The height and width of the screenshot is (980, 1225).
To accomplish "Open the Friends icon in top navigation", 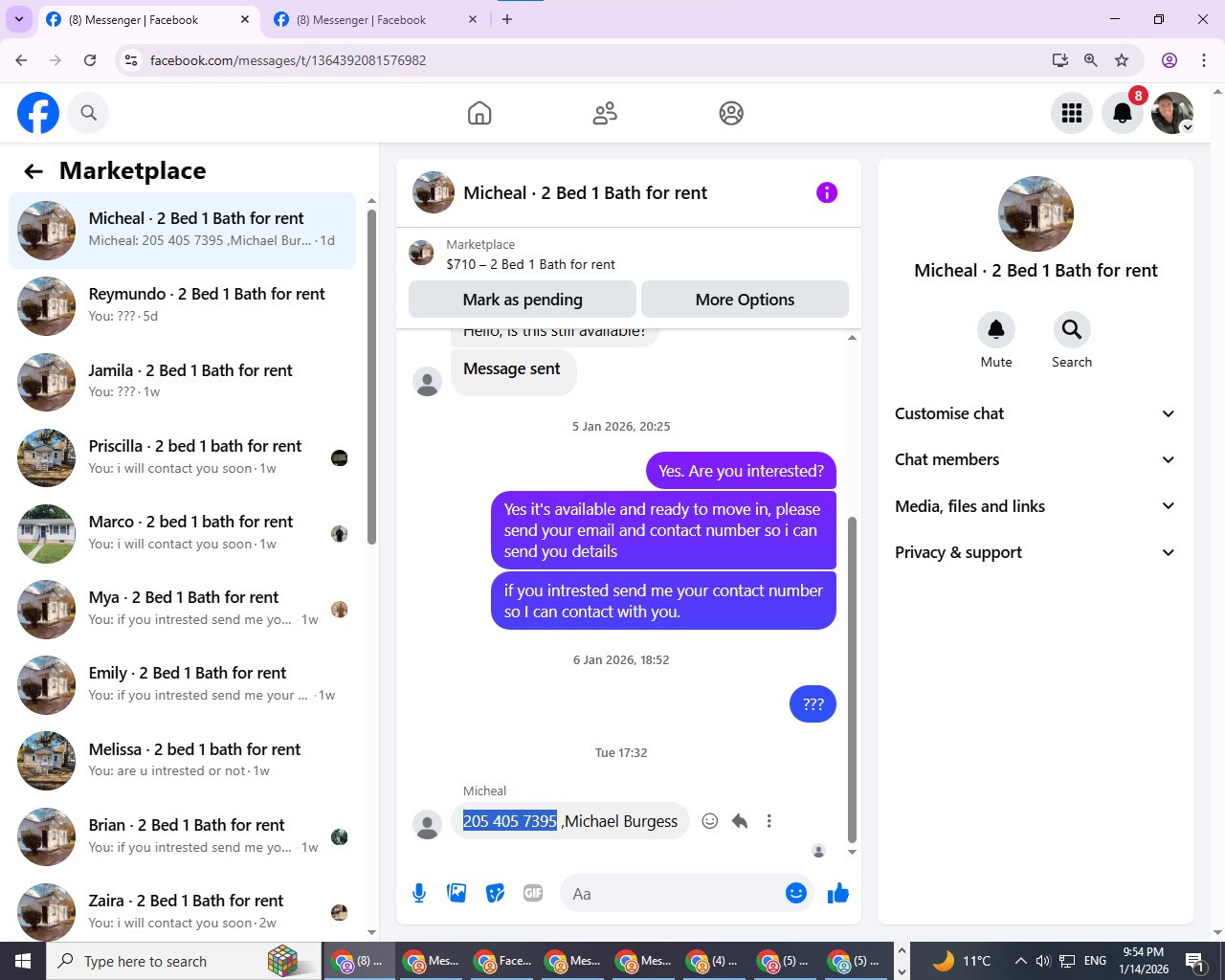I will [605, 113].
